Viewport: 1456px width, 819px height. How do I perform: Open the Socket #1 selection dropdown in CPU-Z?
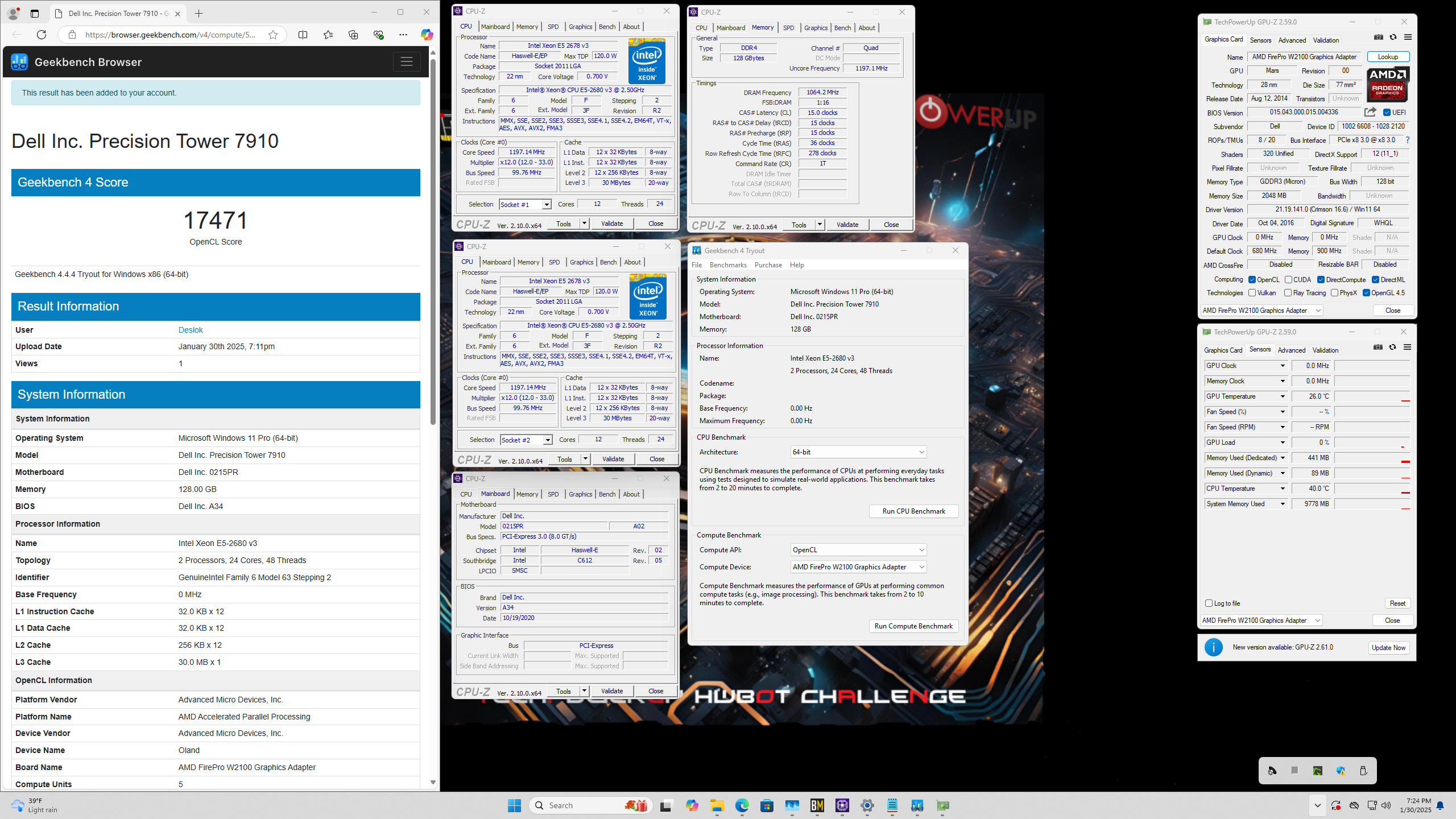click(x=525, y=205)
